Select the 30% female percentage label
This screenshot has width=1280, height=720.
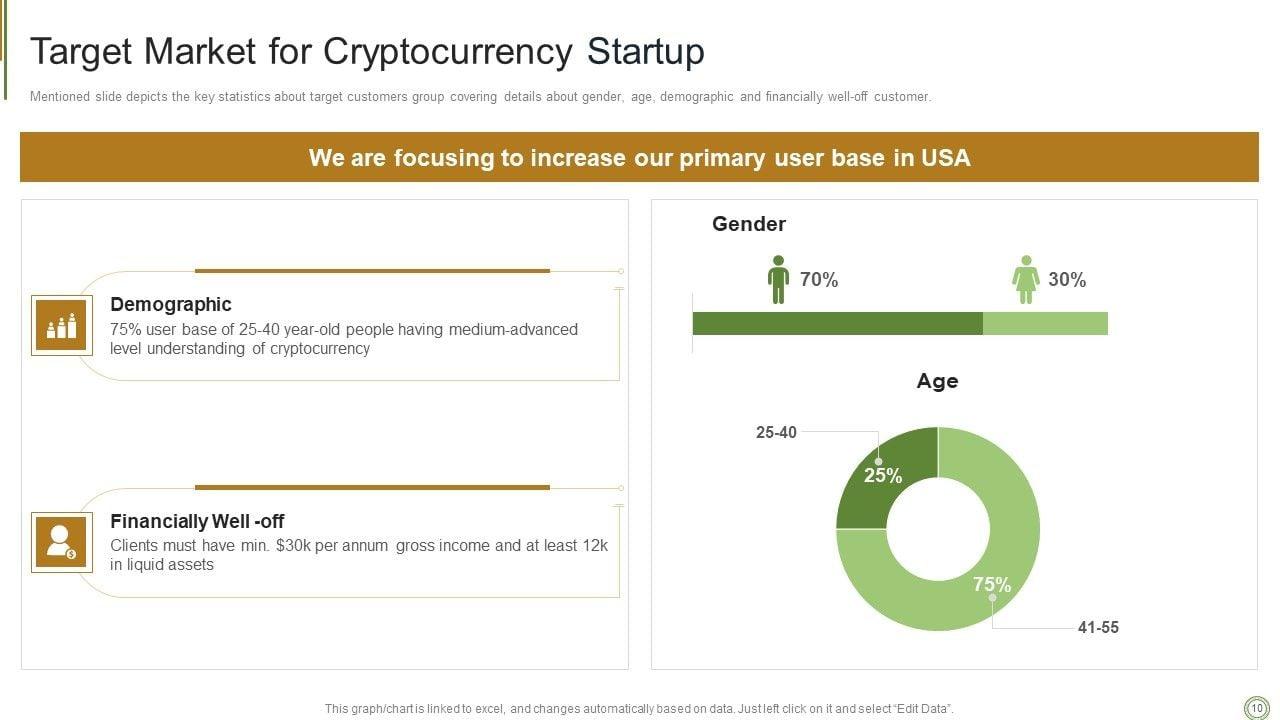point(1067,280)
